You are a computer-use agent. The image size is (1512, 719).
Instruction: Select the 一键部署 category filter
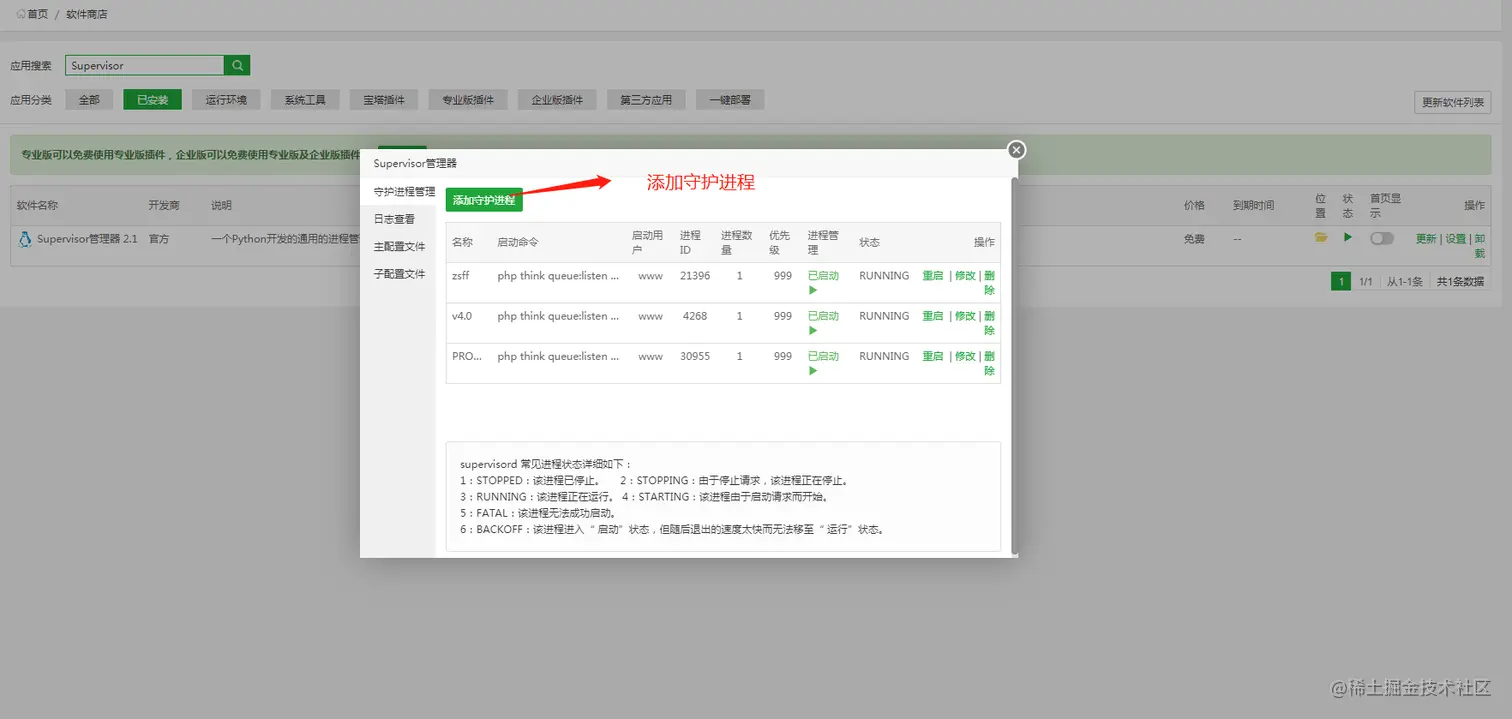click(731, 100)
